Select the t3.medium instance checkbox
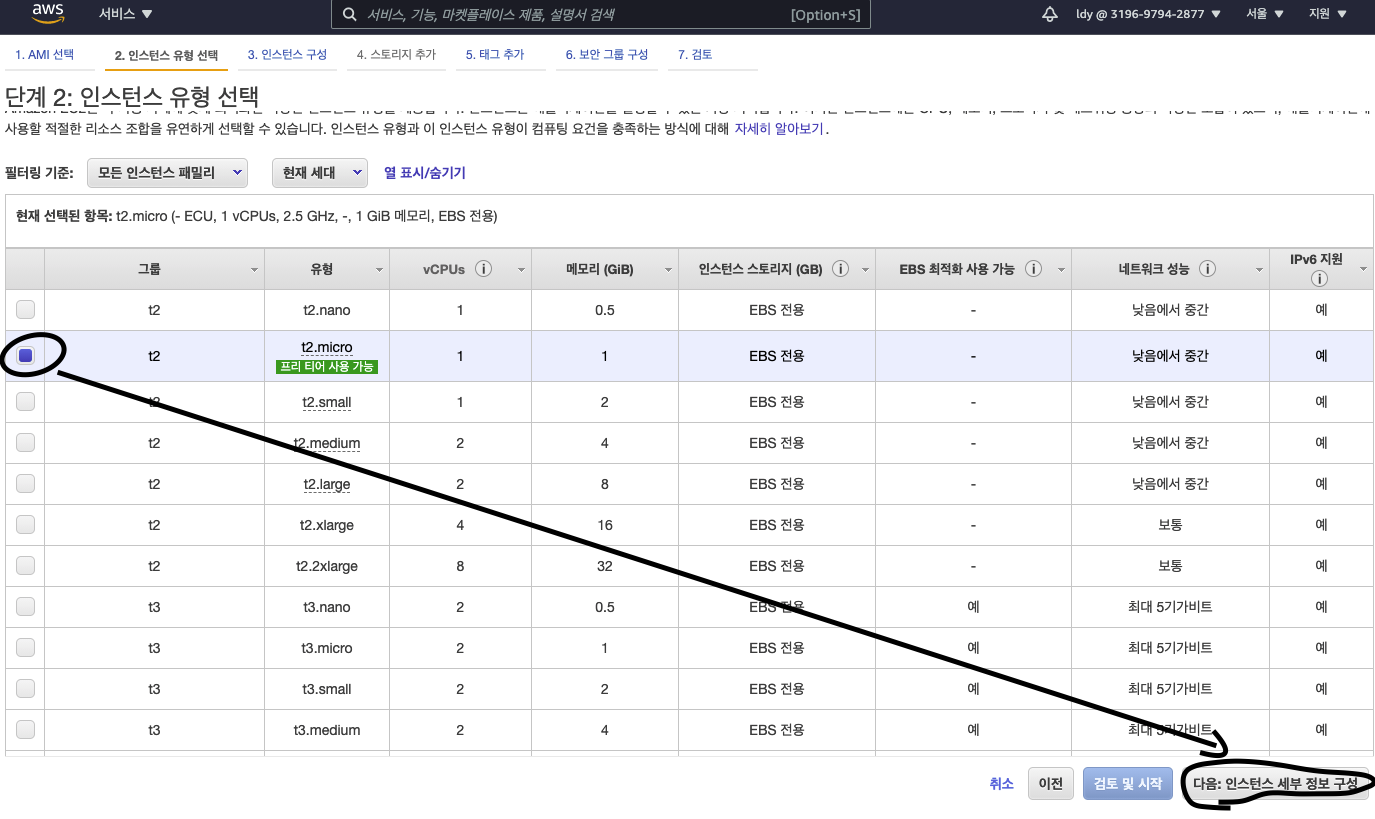The image size is (1375, 819). coord(26,729)
